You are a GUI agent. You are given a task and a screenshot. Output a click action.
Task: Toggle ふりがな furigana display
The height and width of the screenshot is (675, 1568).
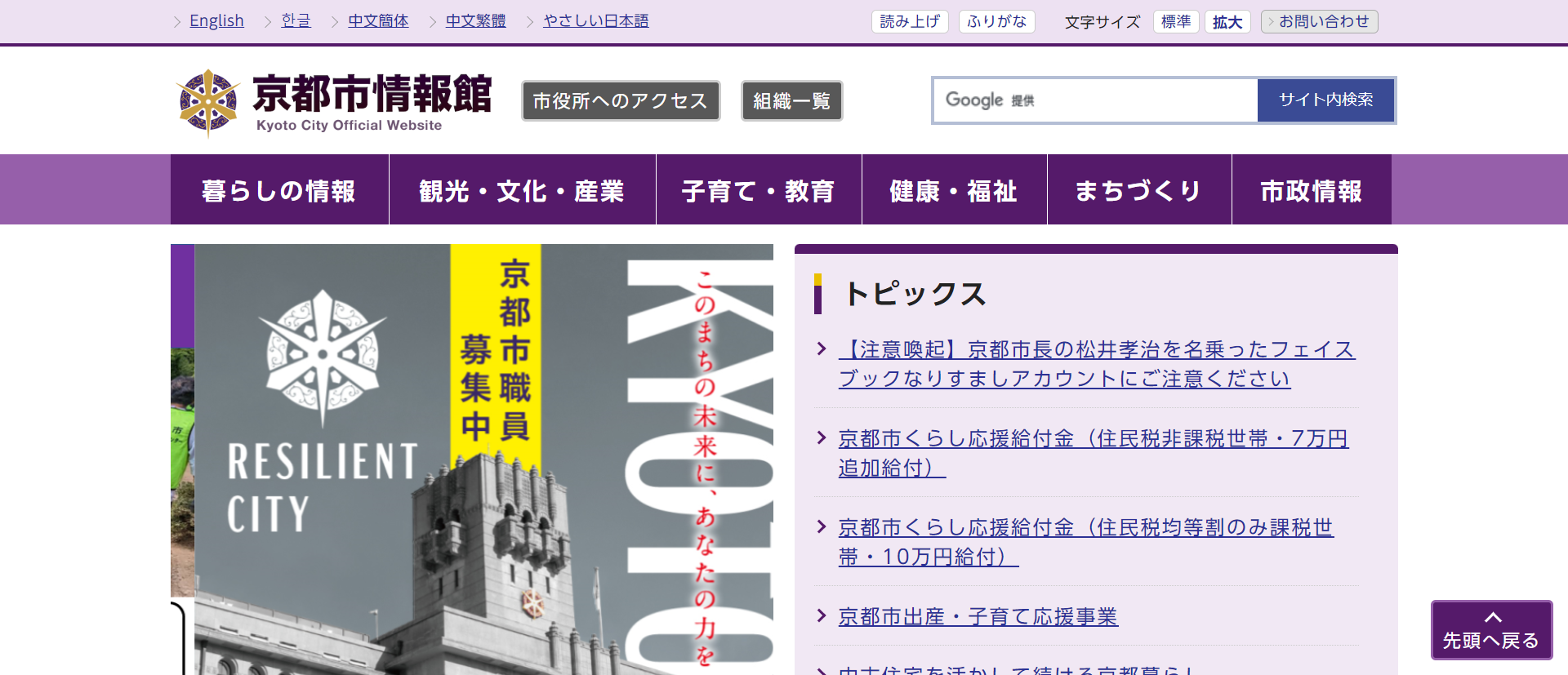pyautogui.click(x=996, y=21)
